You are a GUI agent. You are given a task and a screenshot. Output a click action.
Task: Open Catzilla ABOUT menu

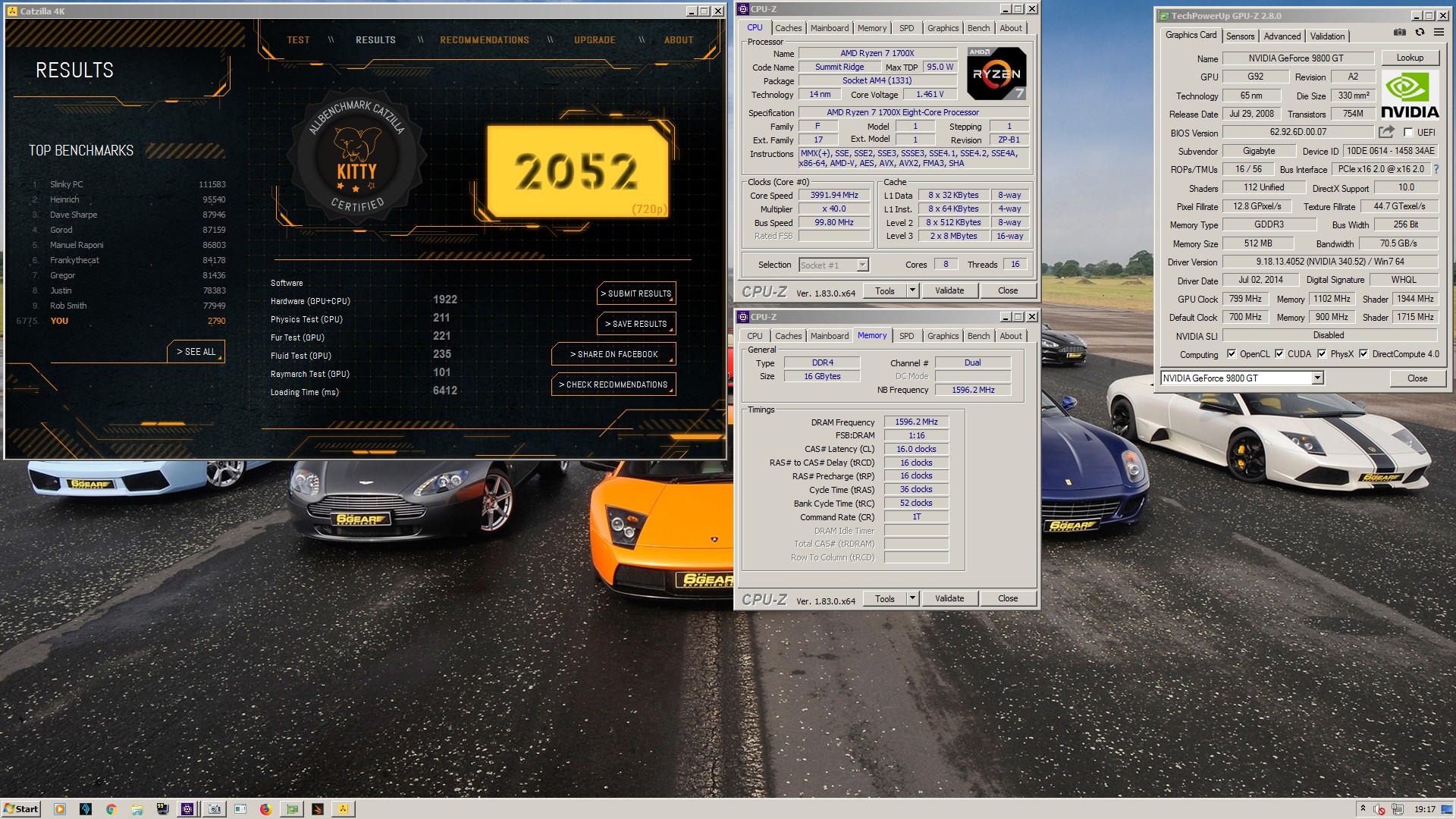(x=679, y=40)
